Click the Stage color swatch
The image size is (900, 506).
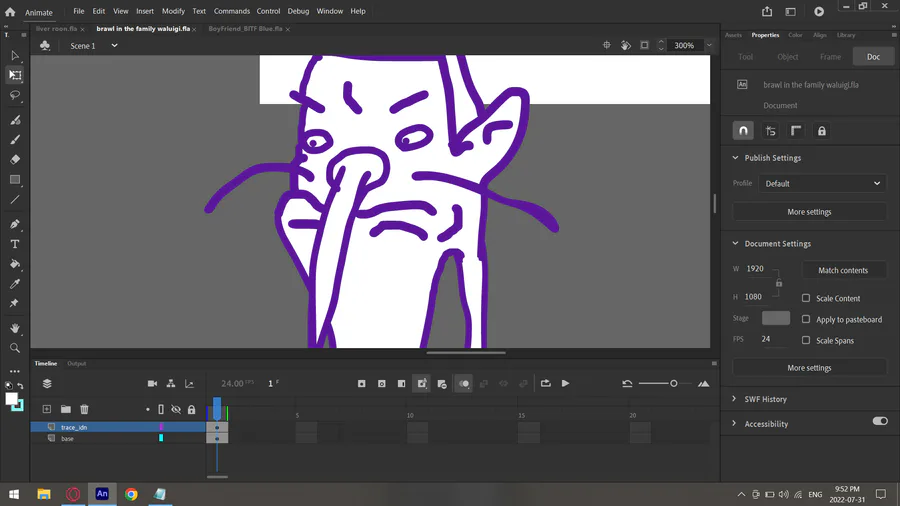(775, 318)
